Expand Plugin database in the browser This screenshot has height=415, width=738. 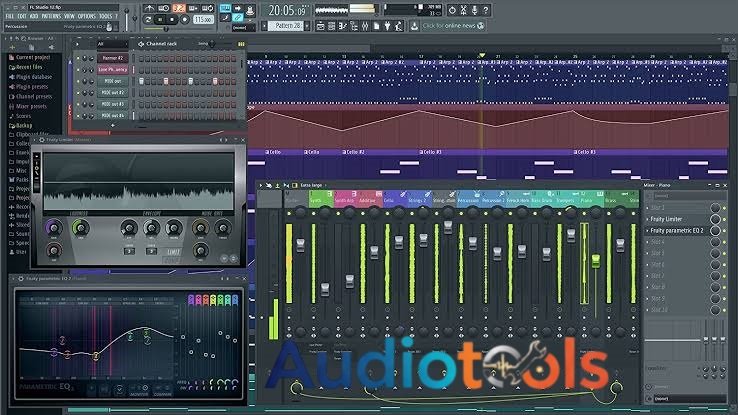[x=30, y=77]
